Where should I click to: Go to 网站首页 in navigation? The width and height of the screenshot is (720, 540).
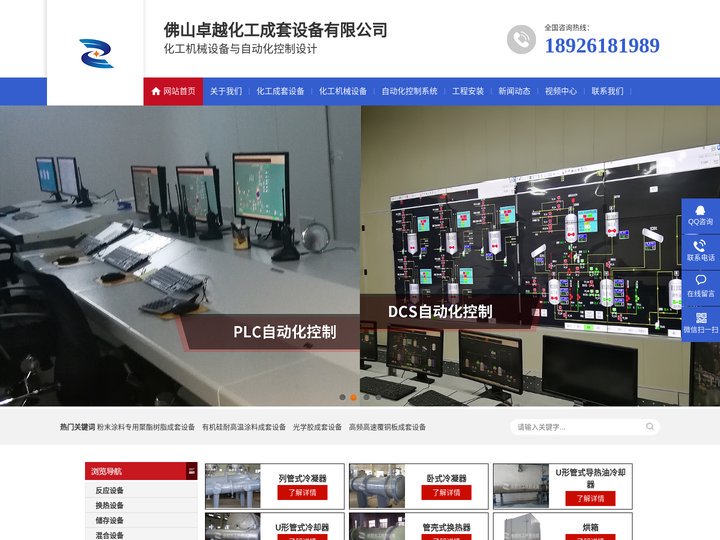coord(174,91)
